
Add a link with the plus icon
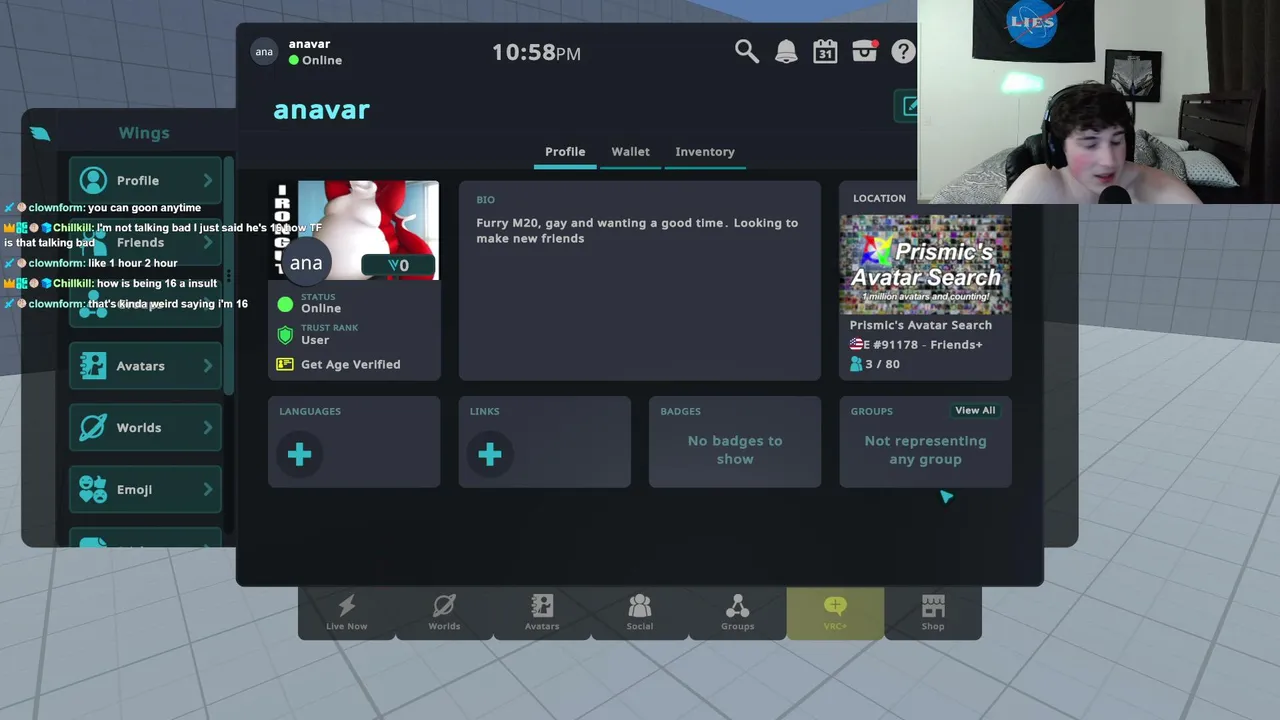(x=489, y=455)
